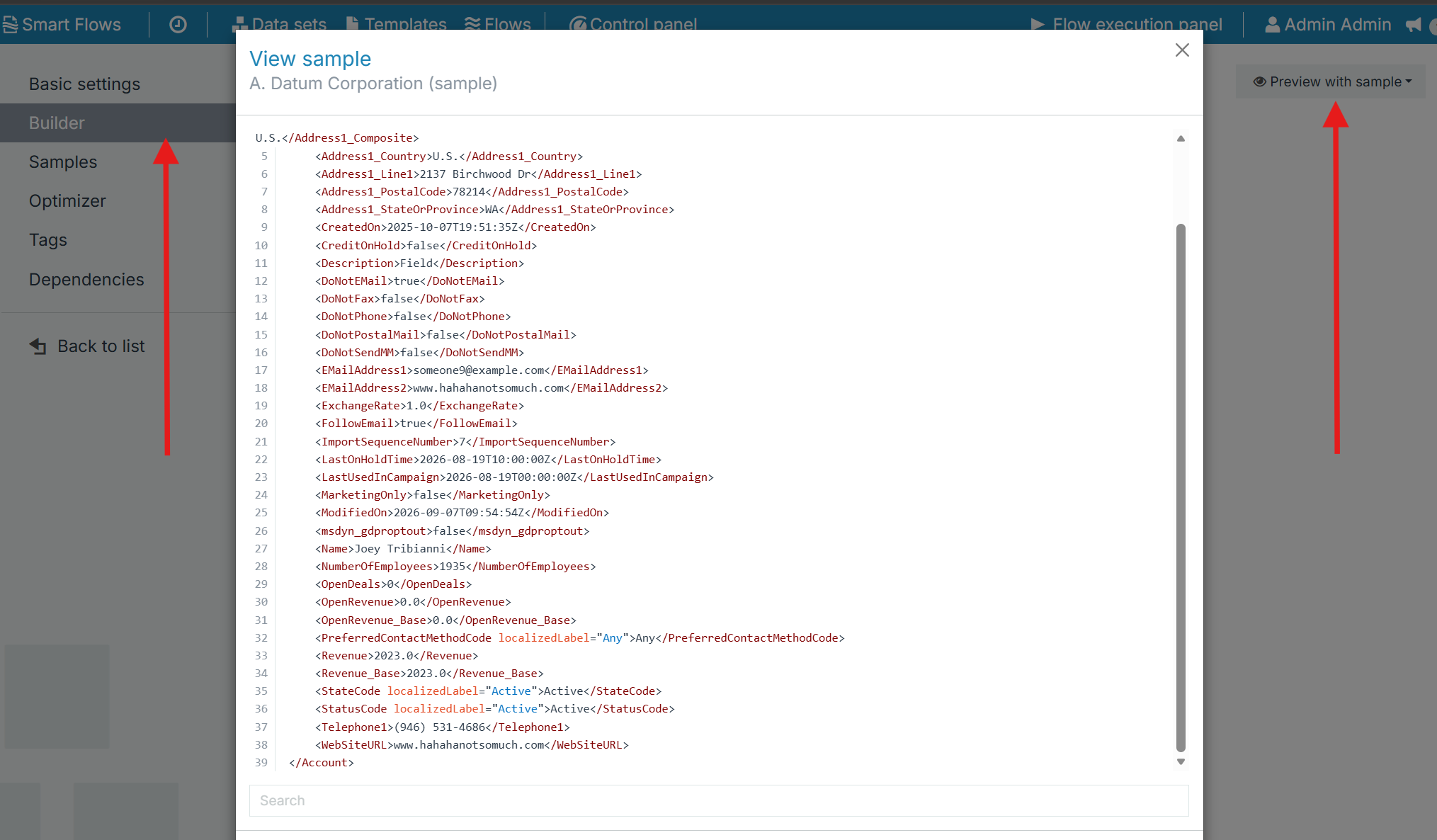The height and width of the screenshot is (840, 1437).
Task: Open the Tags section
Action: (x=48, y=240)
